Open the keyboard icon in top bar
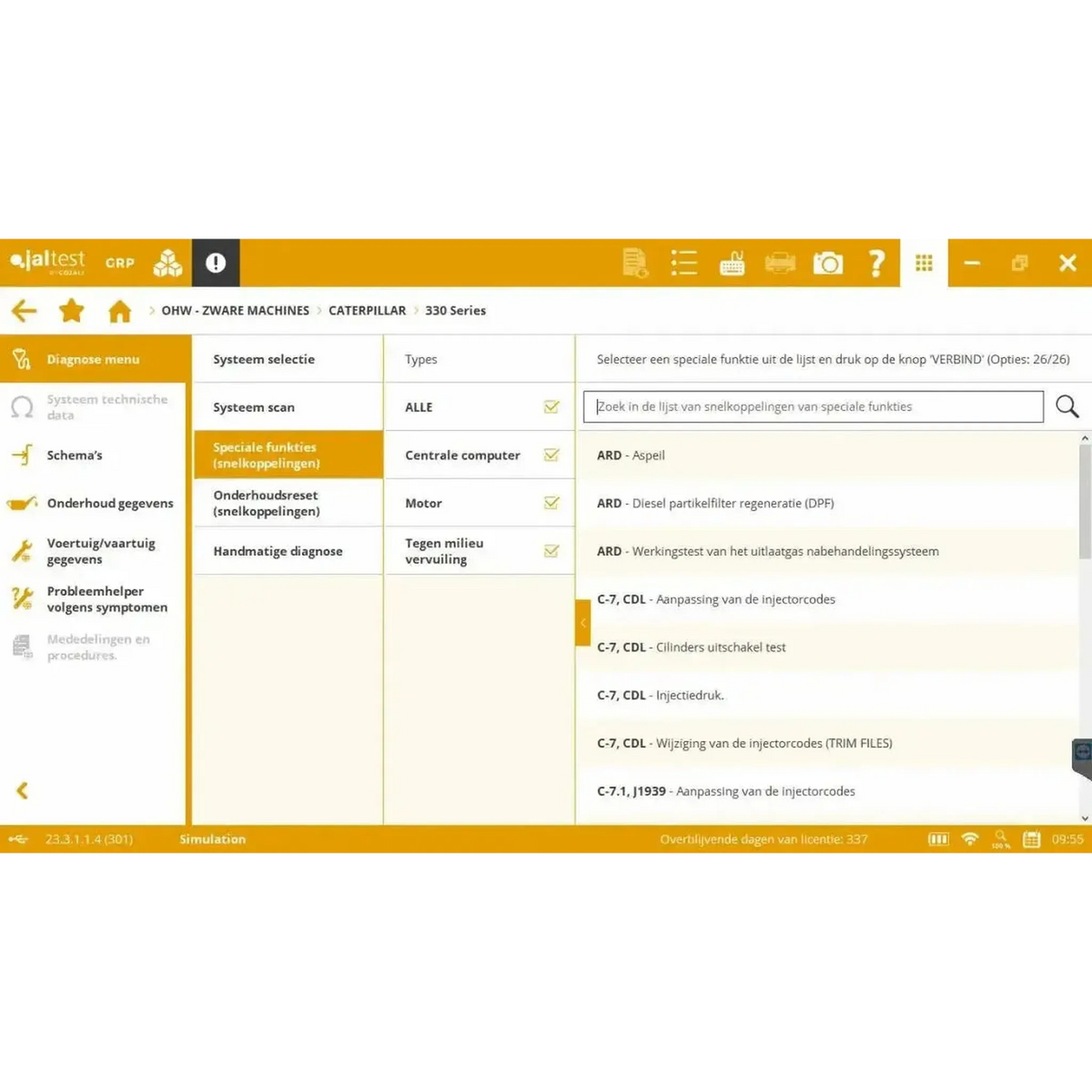This screenshot has width=1092, height=1092. pos(732,263)
